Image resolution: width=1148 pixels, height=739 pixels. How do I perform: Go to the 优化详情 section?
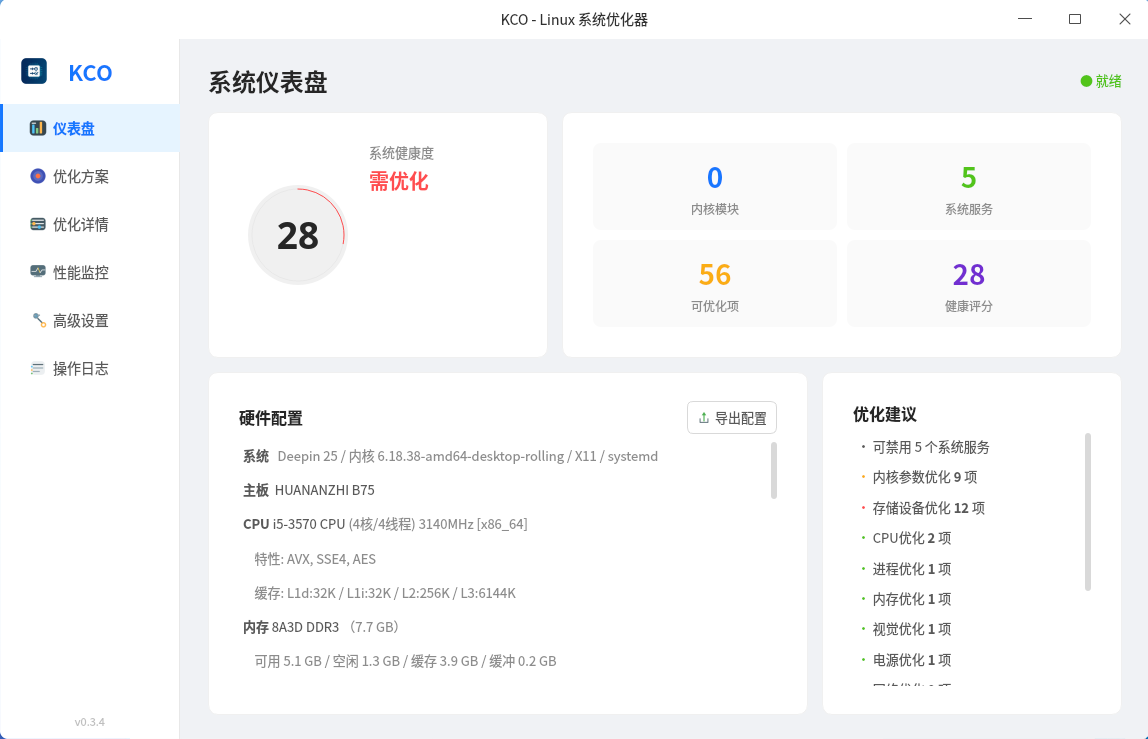click(90, 224)
